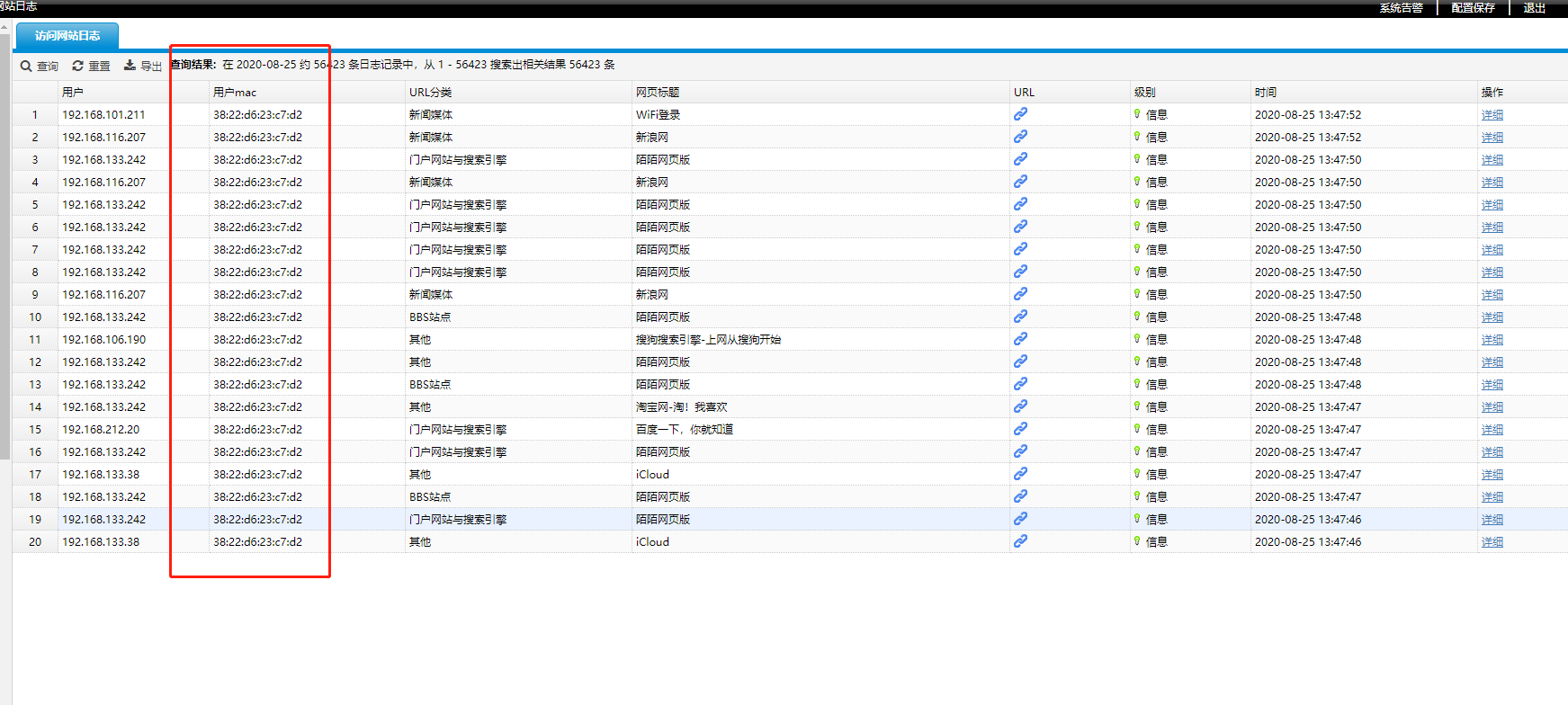This screenshot has height=705, width=1568.
Task: Click 退出 to log out
Action: click(x=1534, y=8)
